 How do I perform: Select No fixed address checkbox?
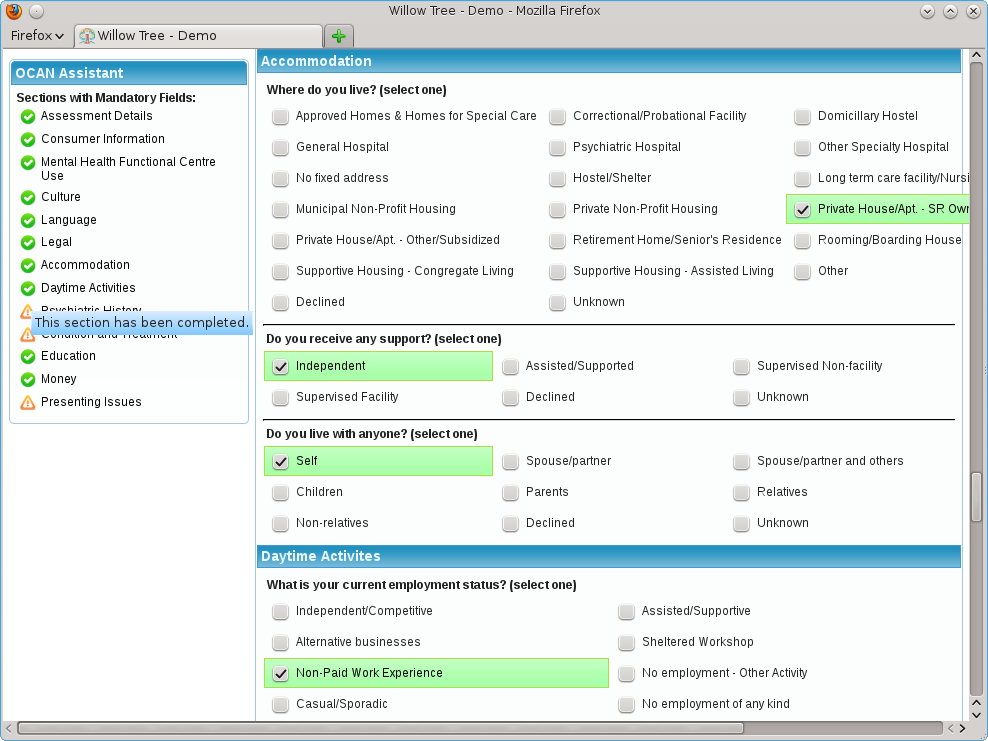tap(280, 178)
